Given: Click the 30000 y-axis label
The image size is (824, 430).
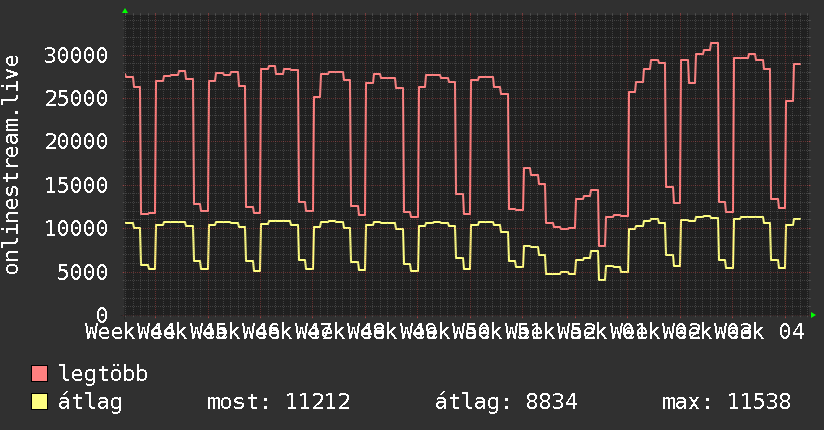Looking at the screenshot, I should 76,55.
